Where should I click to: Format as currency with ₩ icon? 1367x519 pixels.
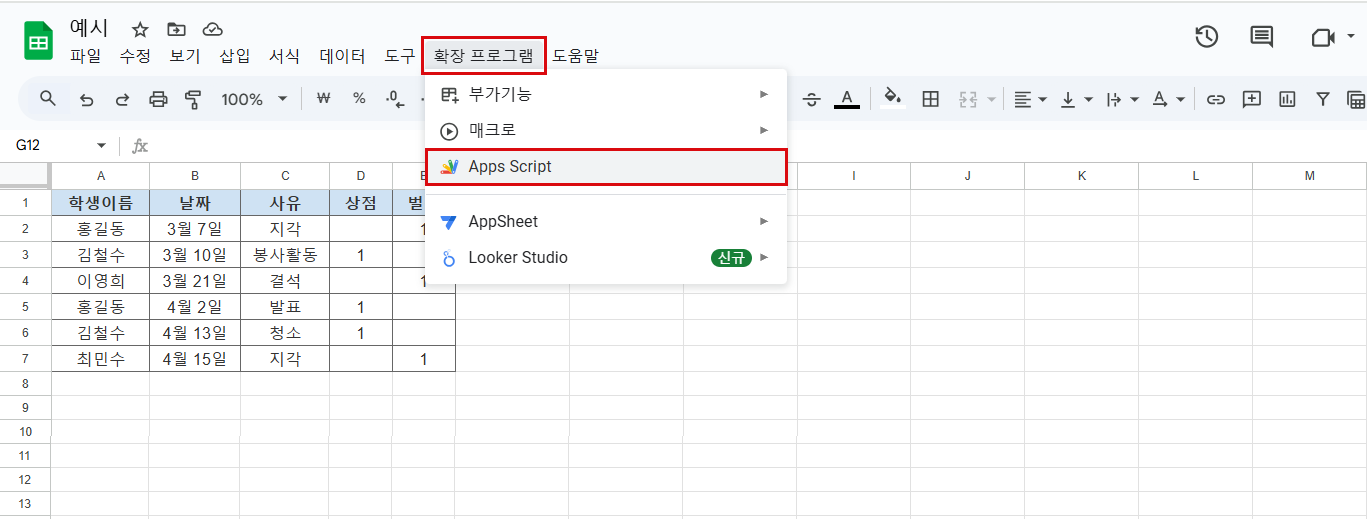(323, 99)
